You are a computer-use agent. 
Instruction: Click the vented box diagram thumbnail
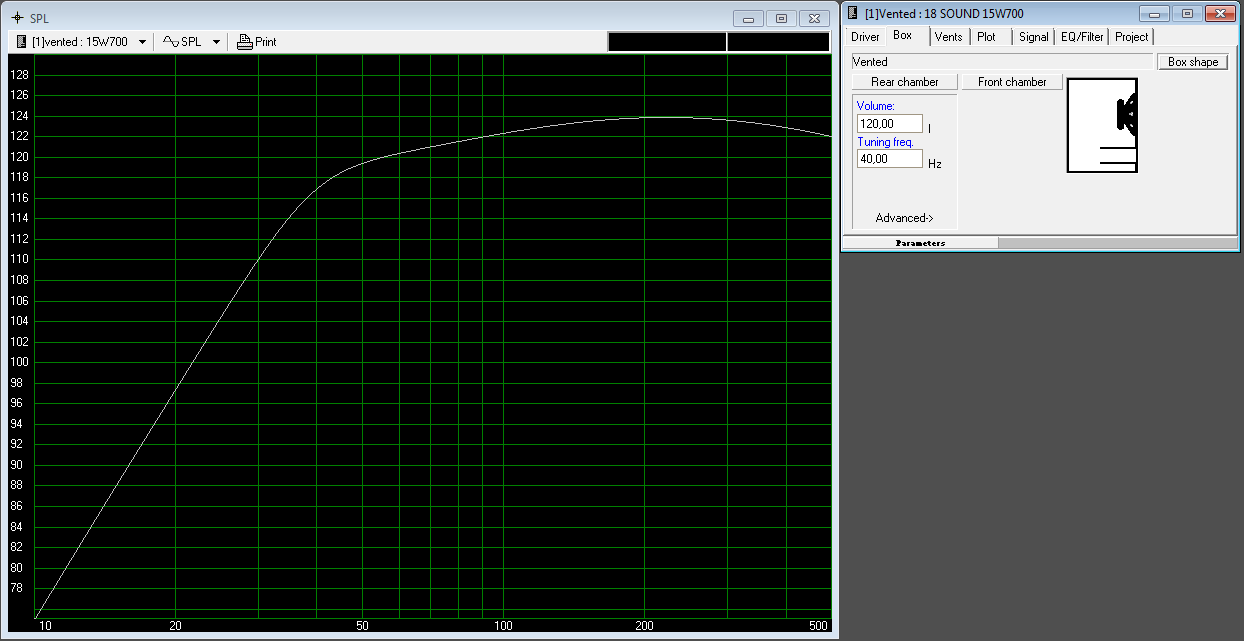pyautogui.click(x=1102, y=125)
